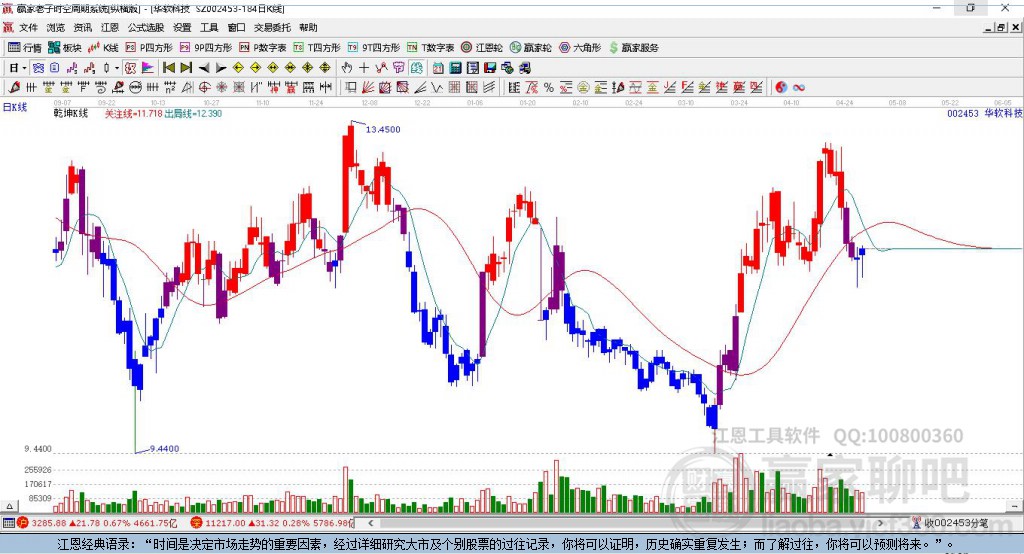This screenshot has height=554, width=1024.
Task: Select the Gann fan lines tool
Action: click(x=368, y=88)
